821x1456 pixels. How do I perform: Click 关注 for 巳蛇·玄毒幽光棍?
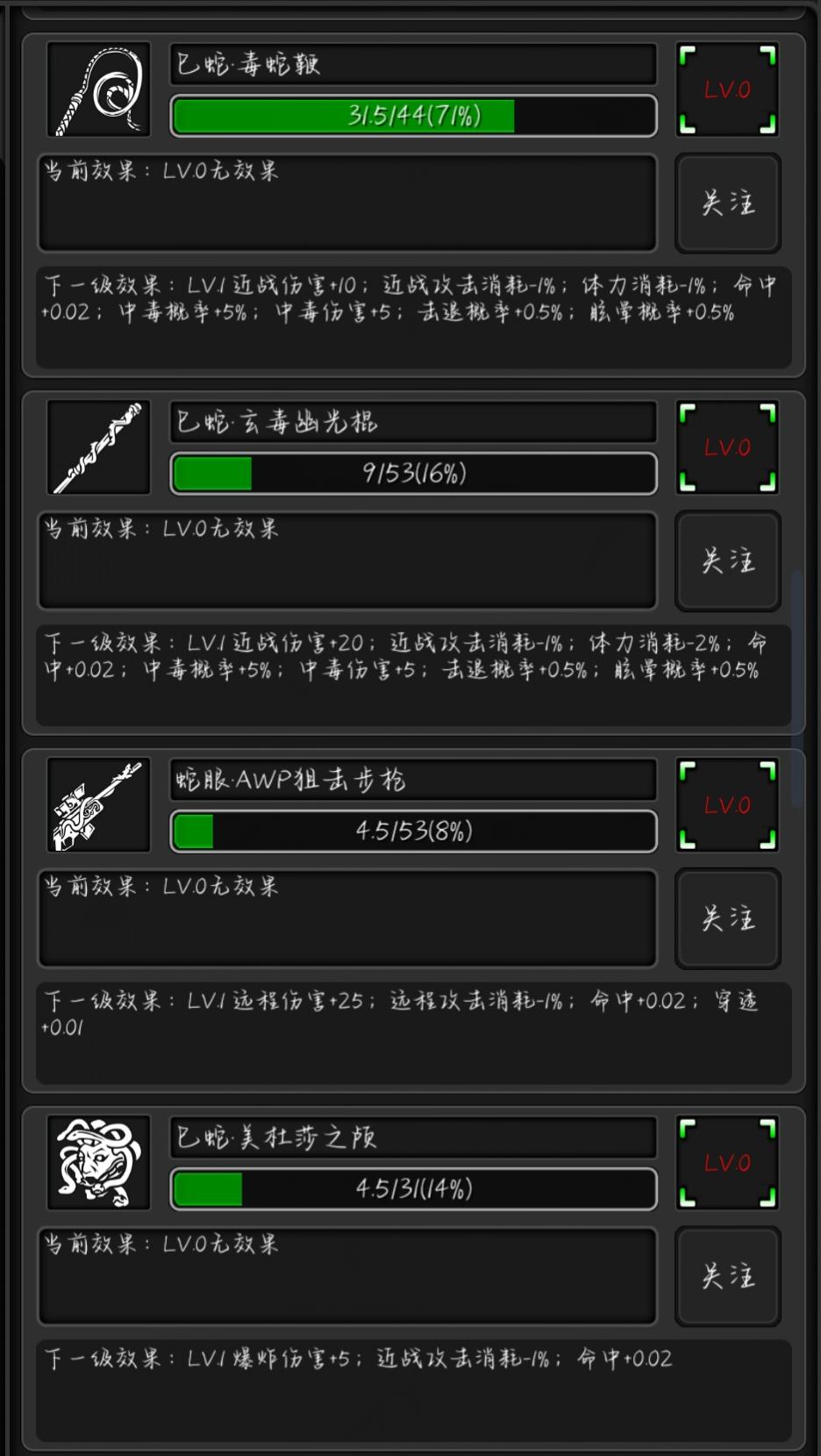(x=727, y=561)
